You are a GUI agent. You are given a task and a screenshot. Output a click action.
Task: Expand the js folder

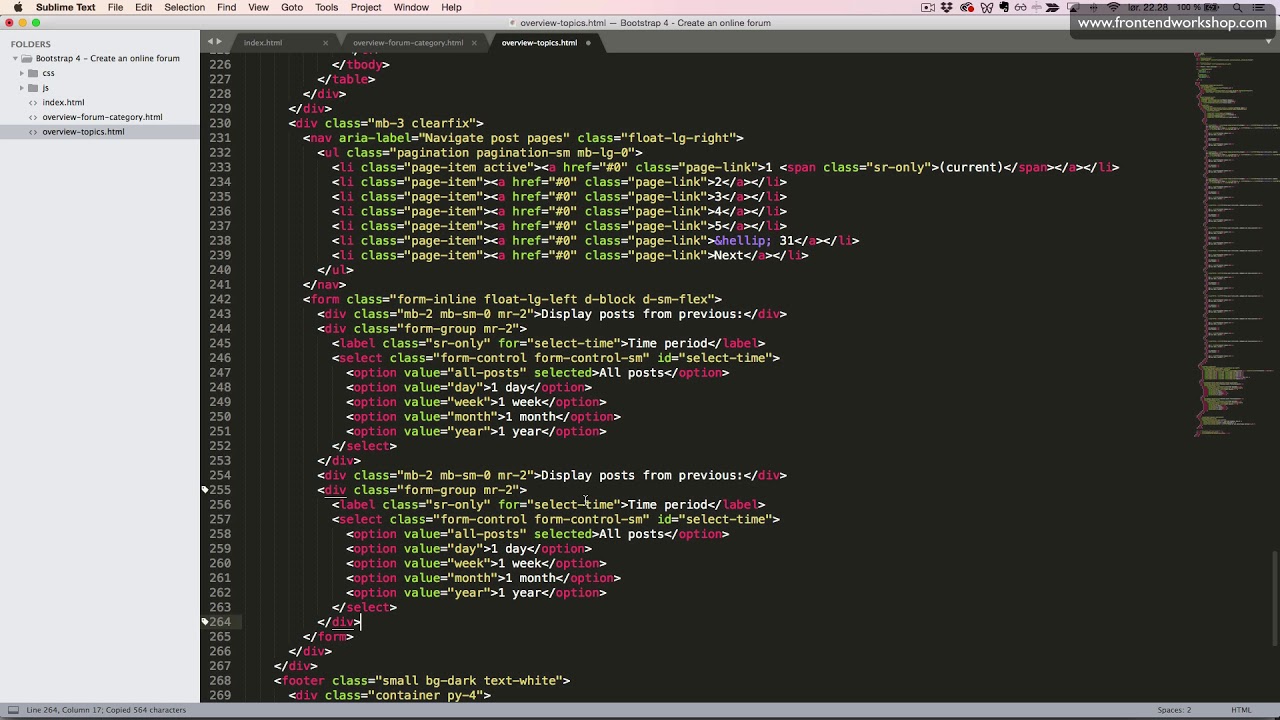point(22,88)
